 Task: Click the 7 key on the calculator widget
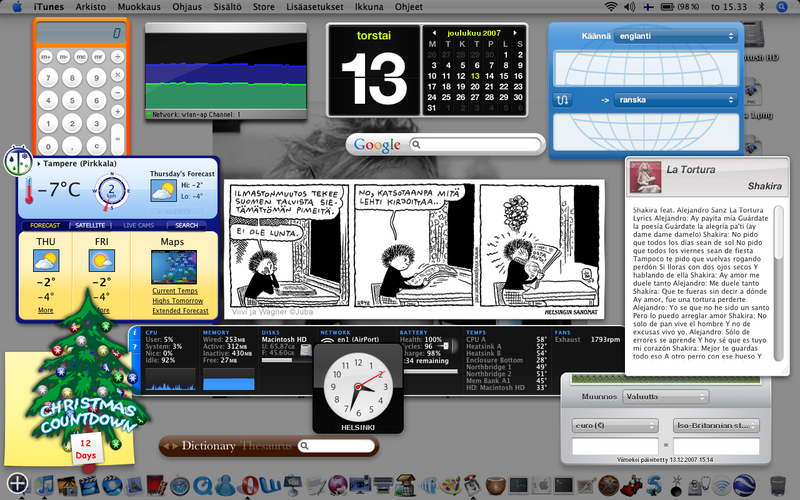(48, 78)
